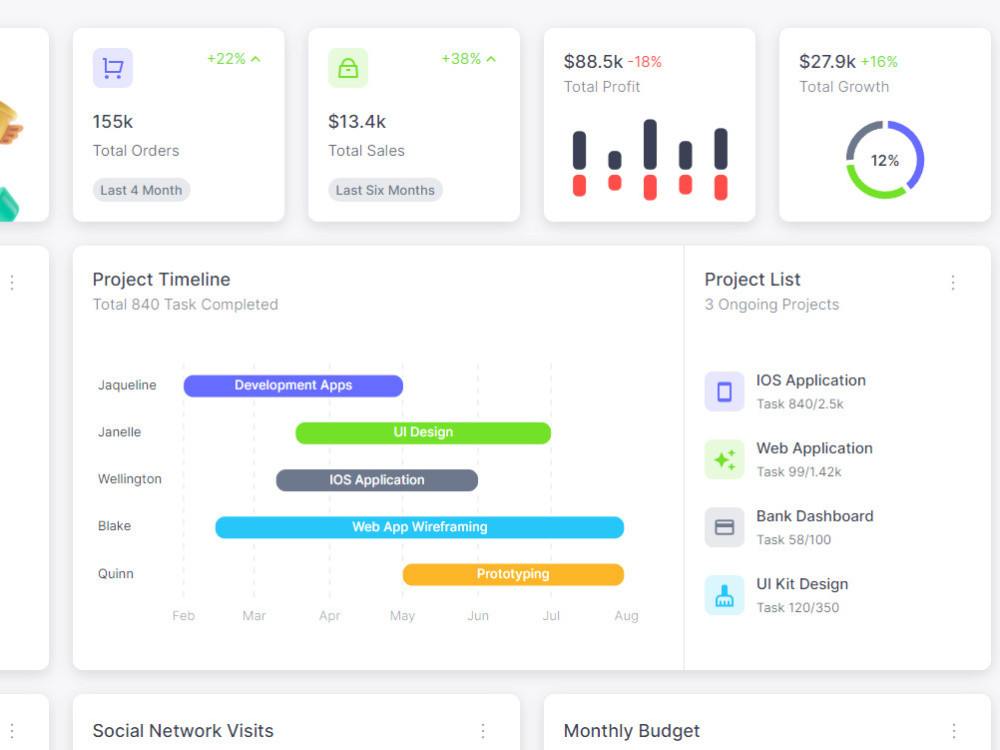This screenshot has height=750, width=1000.
Task: Click the Jaqueline row label
Action: pos(127,385)
